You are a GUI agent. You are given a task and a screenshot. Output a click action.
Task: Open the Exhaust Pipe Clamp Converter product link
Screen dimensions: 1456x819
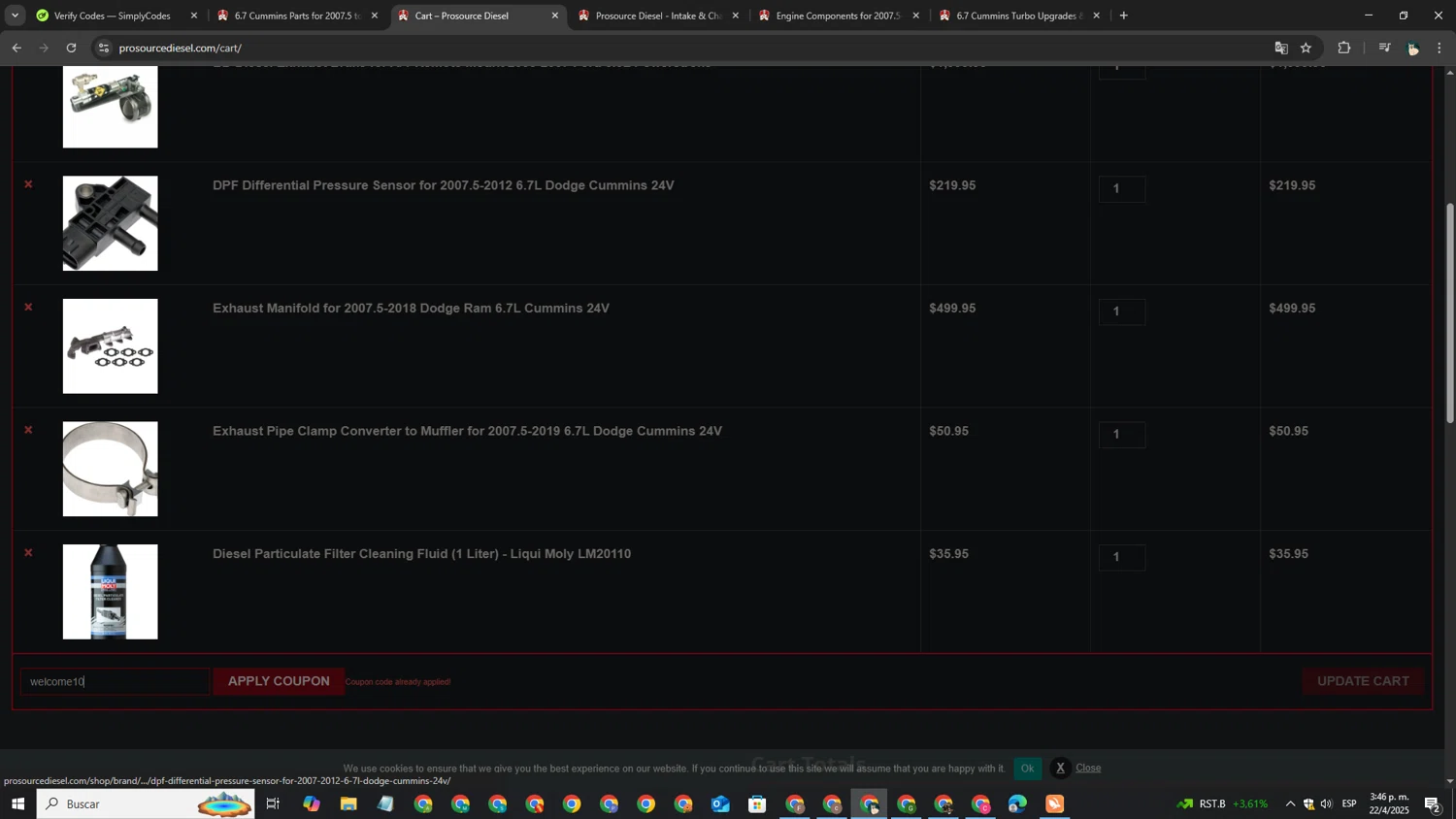[467, 431]
